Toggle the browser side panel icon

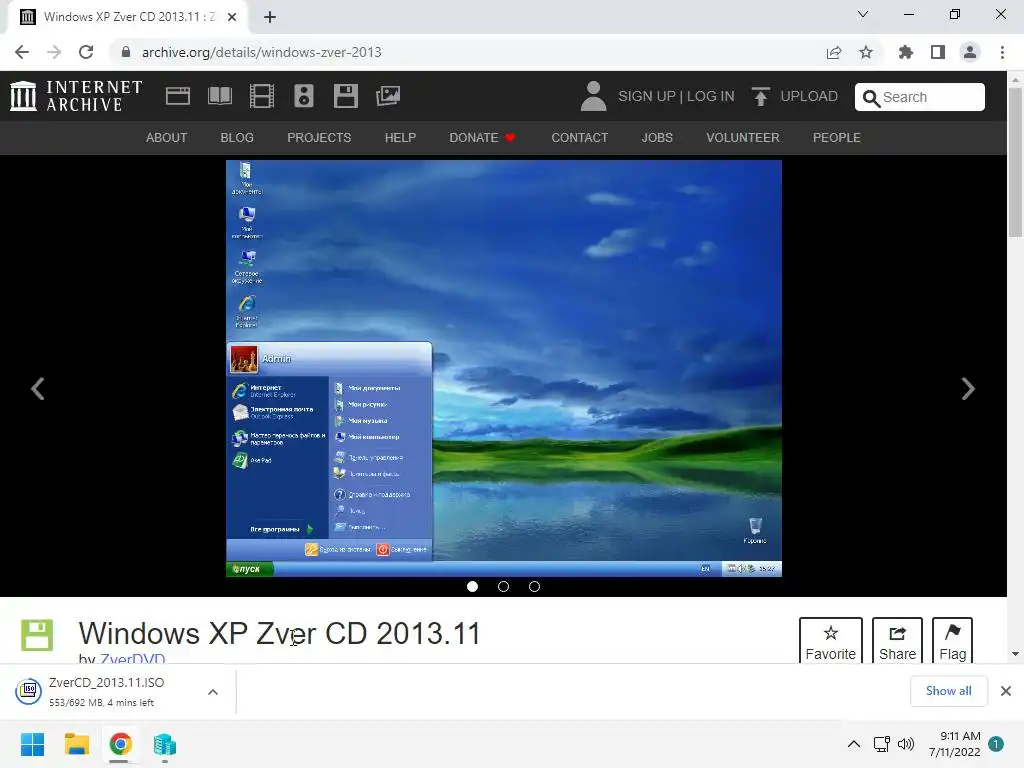pyautogui.click(x=938, y=52)
